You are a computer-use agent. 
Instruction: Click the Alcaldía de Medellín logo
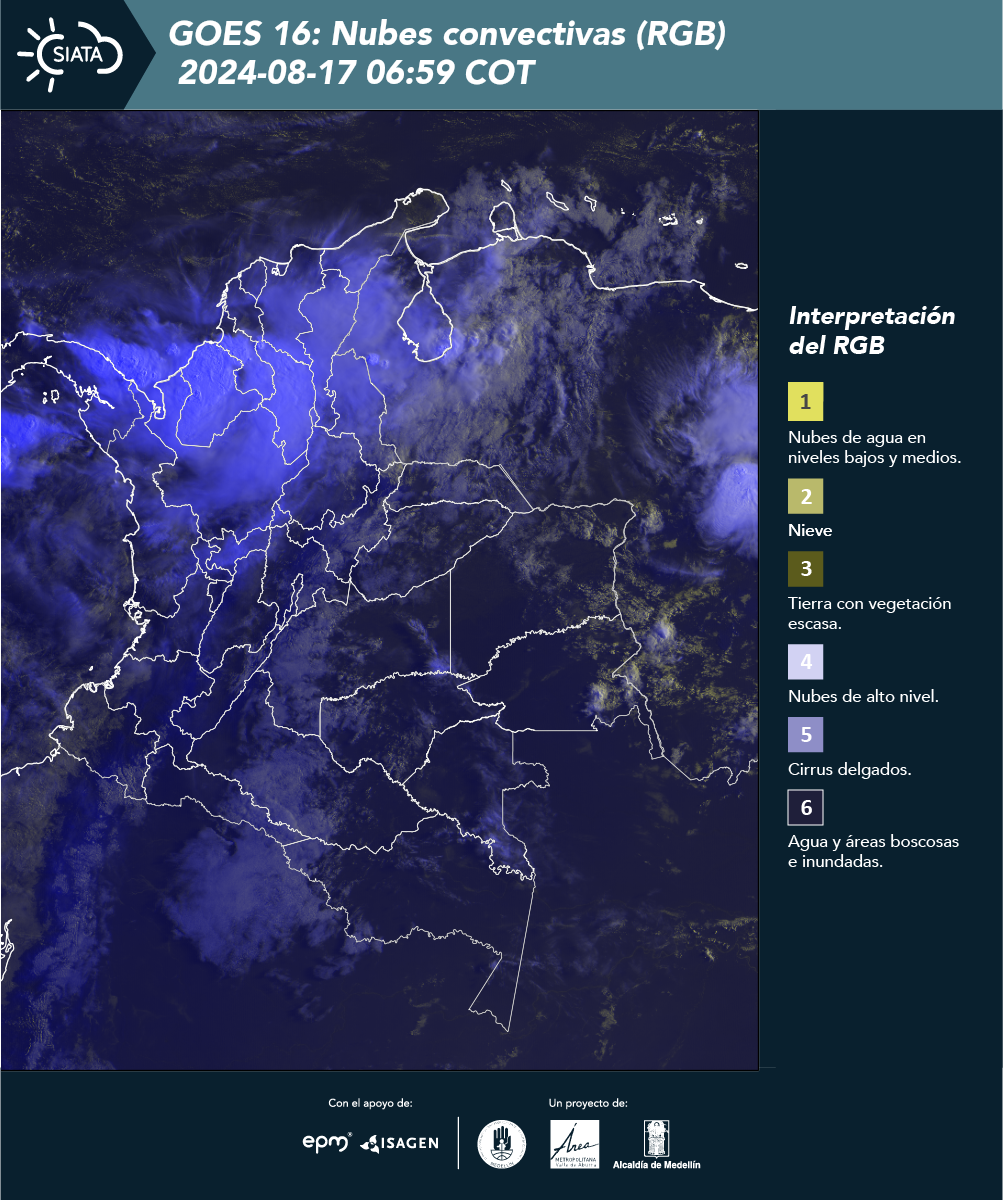657,1144
